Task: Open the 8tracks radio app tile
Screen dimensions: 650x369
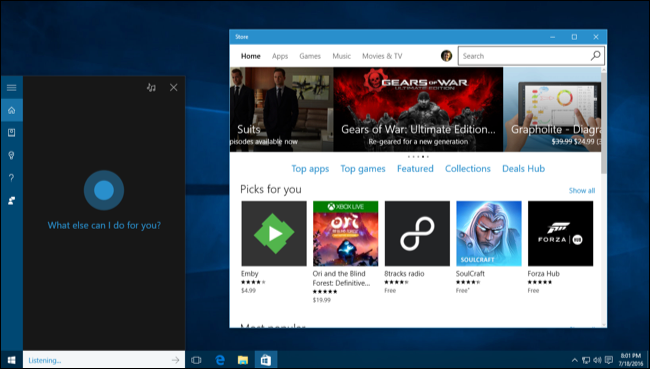Action: (x=417, y=233)
